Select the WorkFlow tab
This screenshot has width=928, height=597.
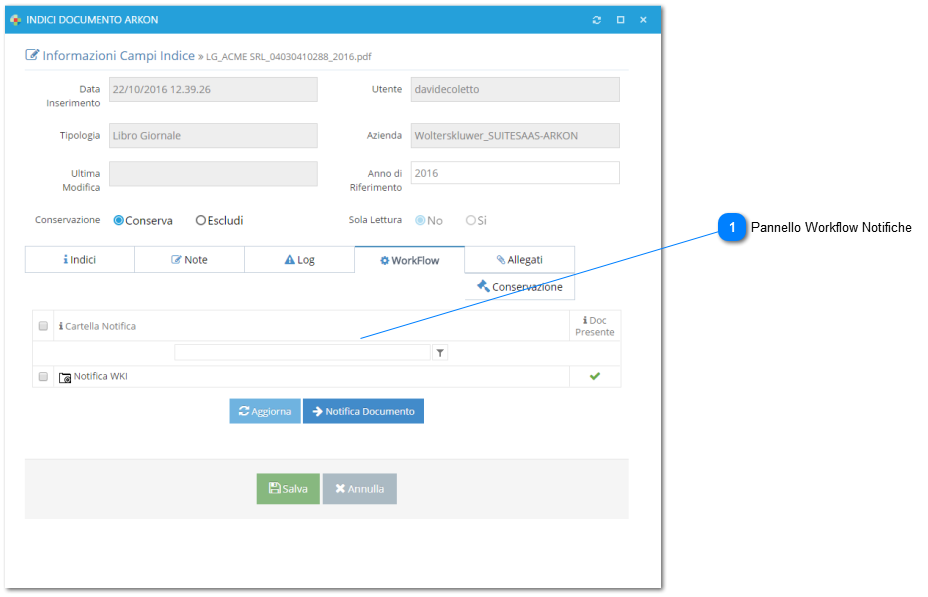[x=410, y=260]
